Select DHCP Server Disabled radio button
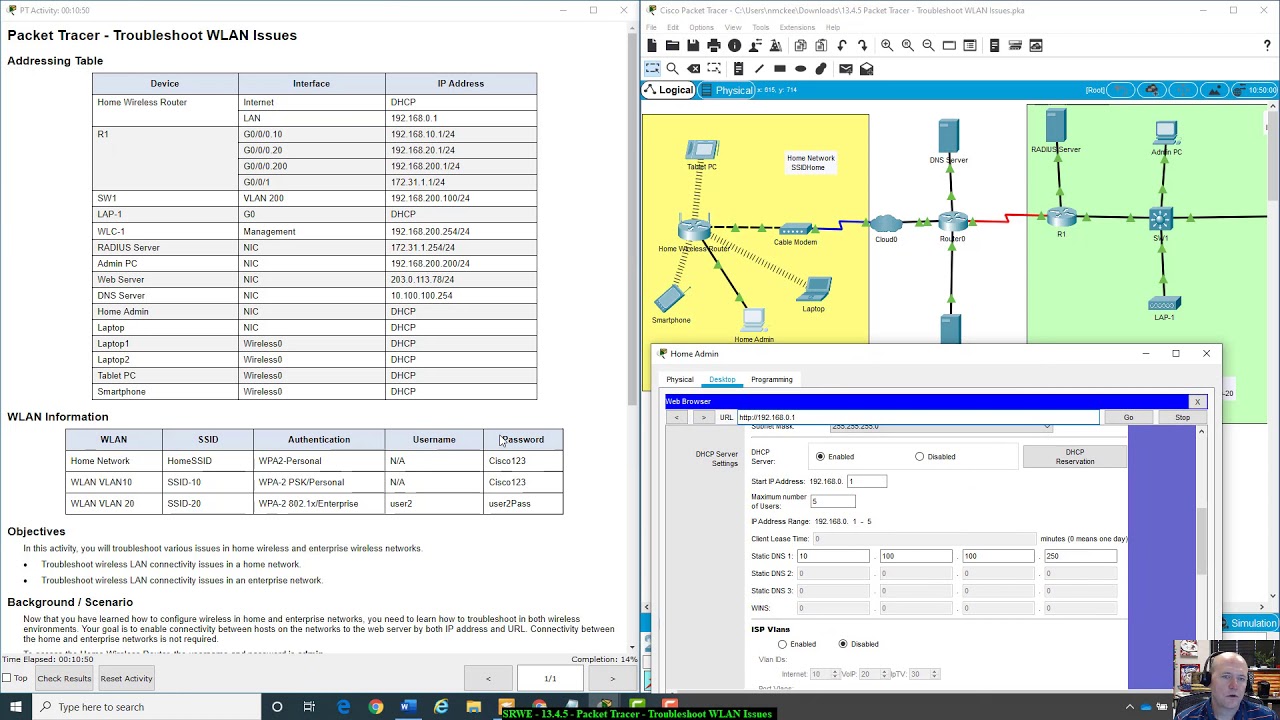1280x720 pixels. click(x=919, y=457)
